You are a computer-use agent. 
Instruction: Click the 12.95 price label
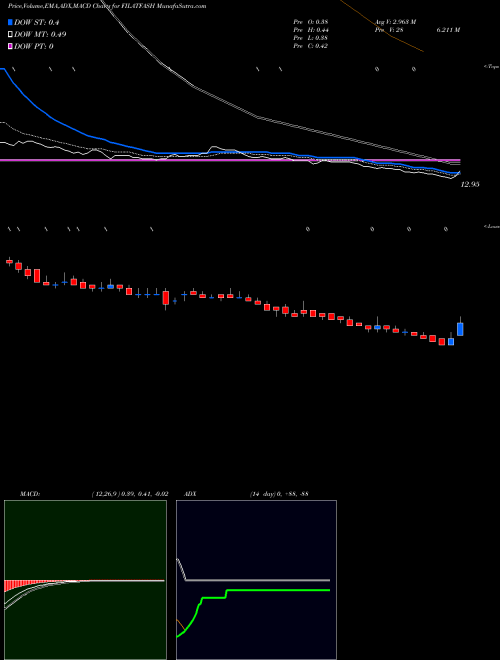(470, 184)
